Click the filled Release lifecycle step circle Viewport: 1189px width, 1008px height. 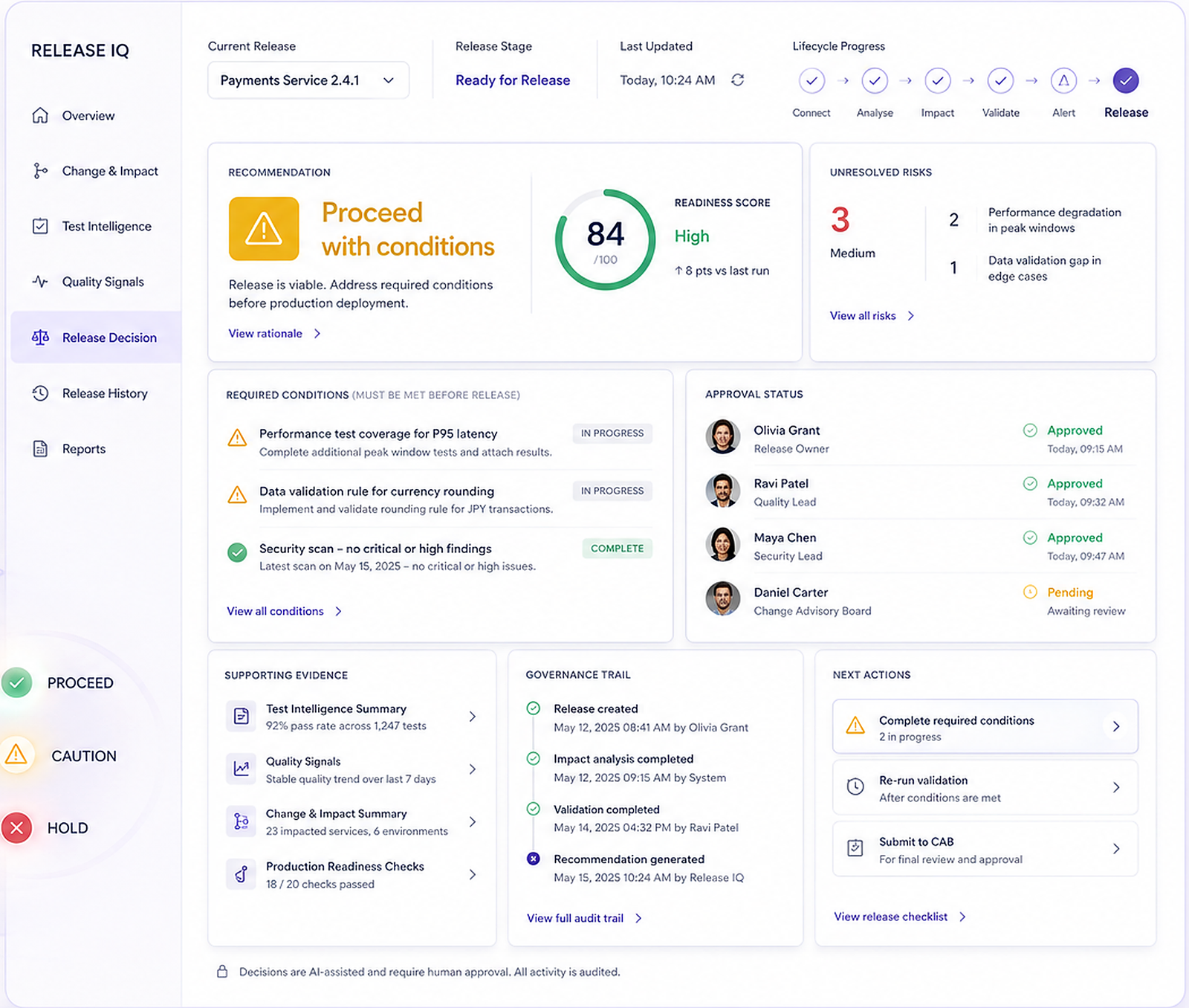coord(1126,80)
